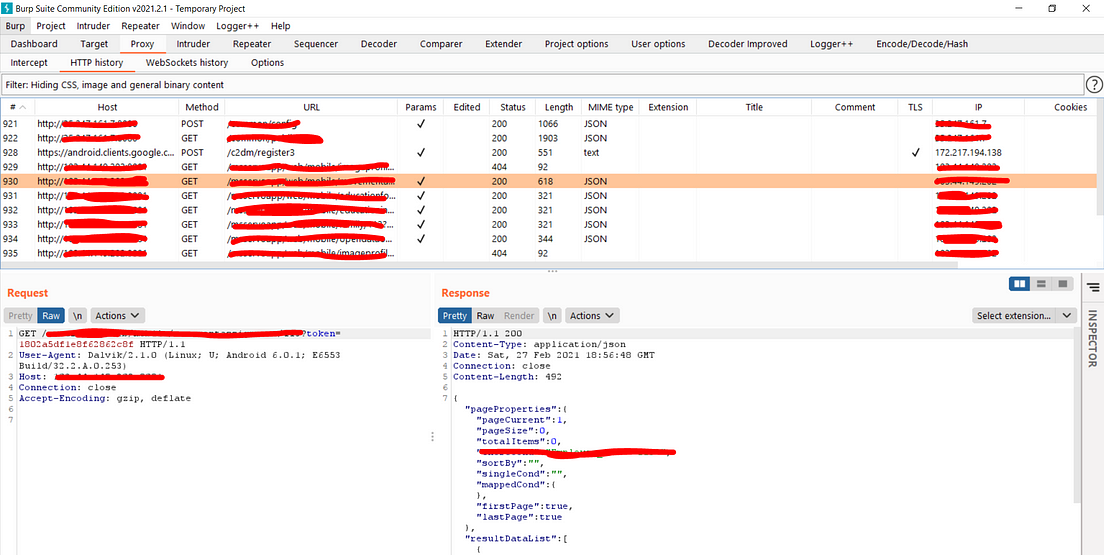Select the single combined panel layout icon
This screenshot has height=555, width=1104.
[x=1063, y=283]
